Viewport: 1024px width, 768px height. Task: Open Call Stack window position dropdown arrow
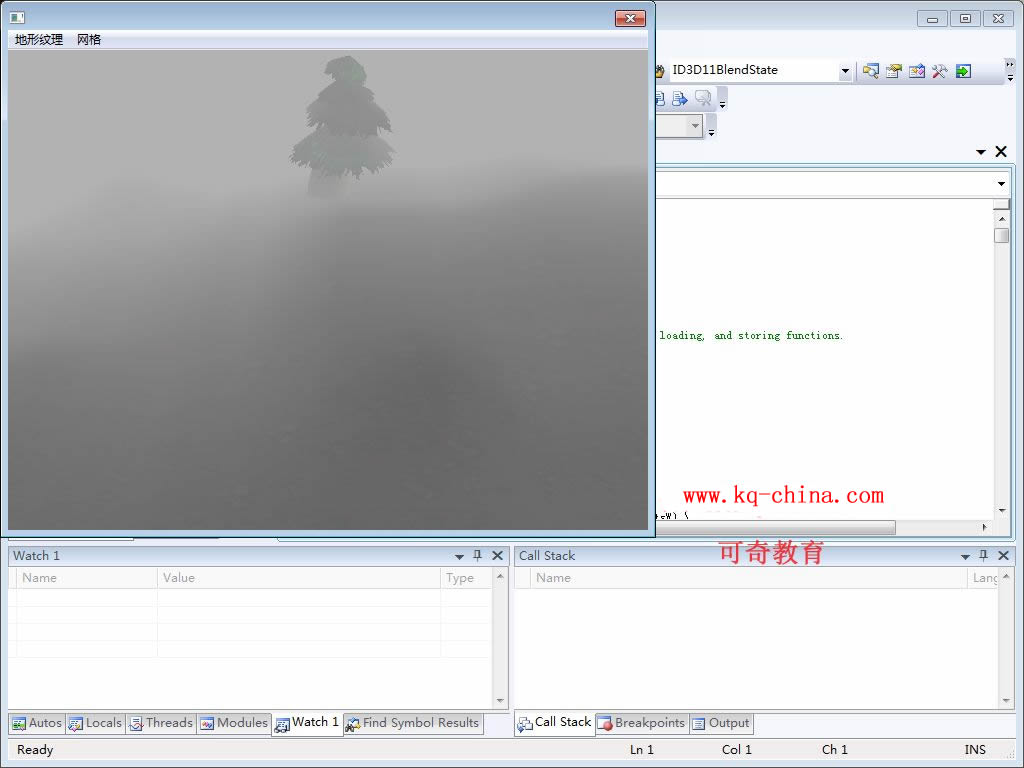(966, 557)
